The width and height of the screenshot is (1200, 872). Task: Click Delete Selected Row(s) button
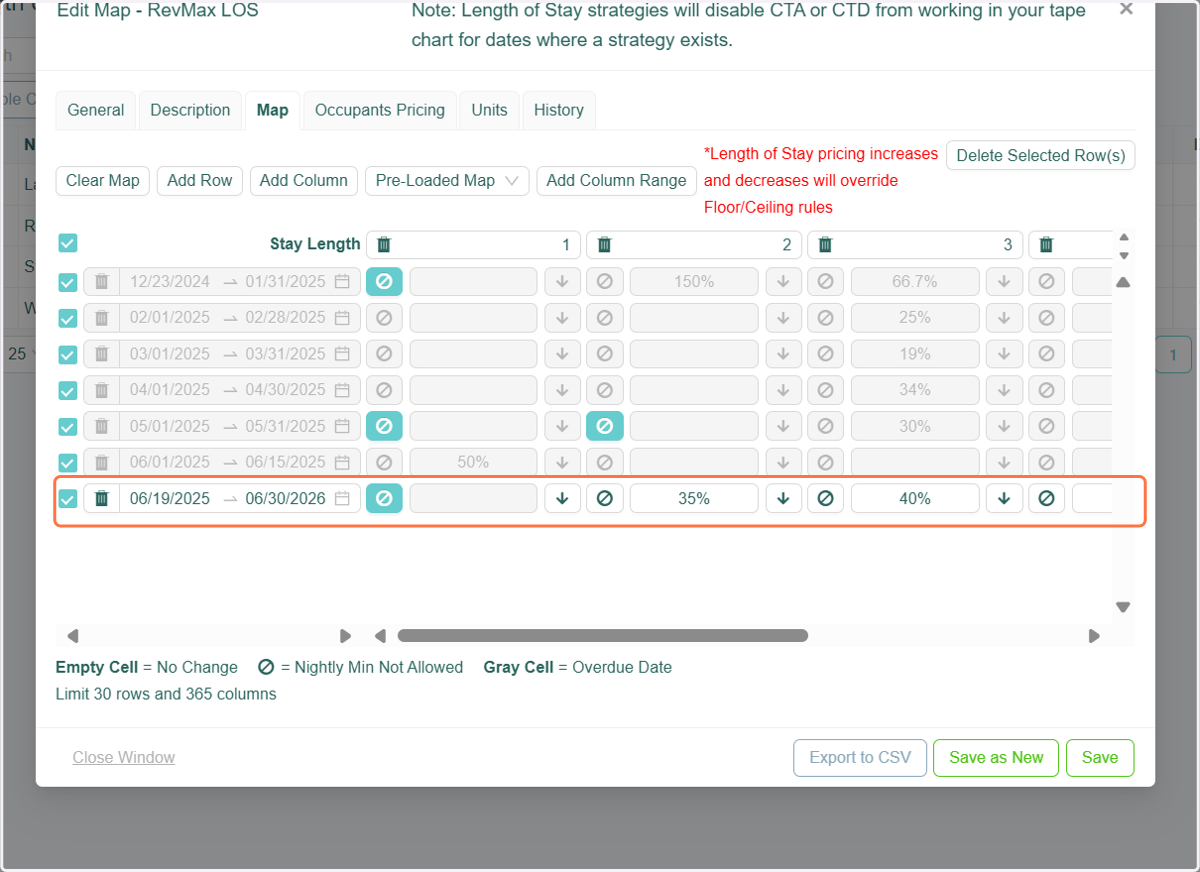pos(1041,155)
